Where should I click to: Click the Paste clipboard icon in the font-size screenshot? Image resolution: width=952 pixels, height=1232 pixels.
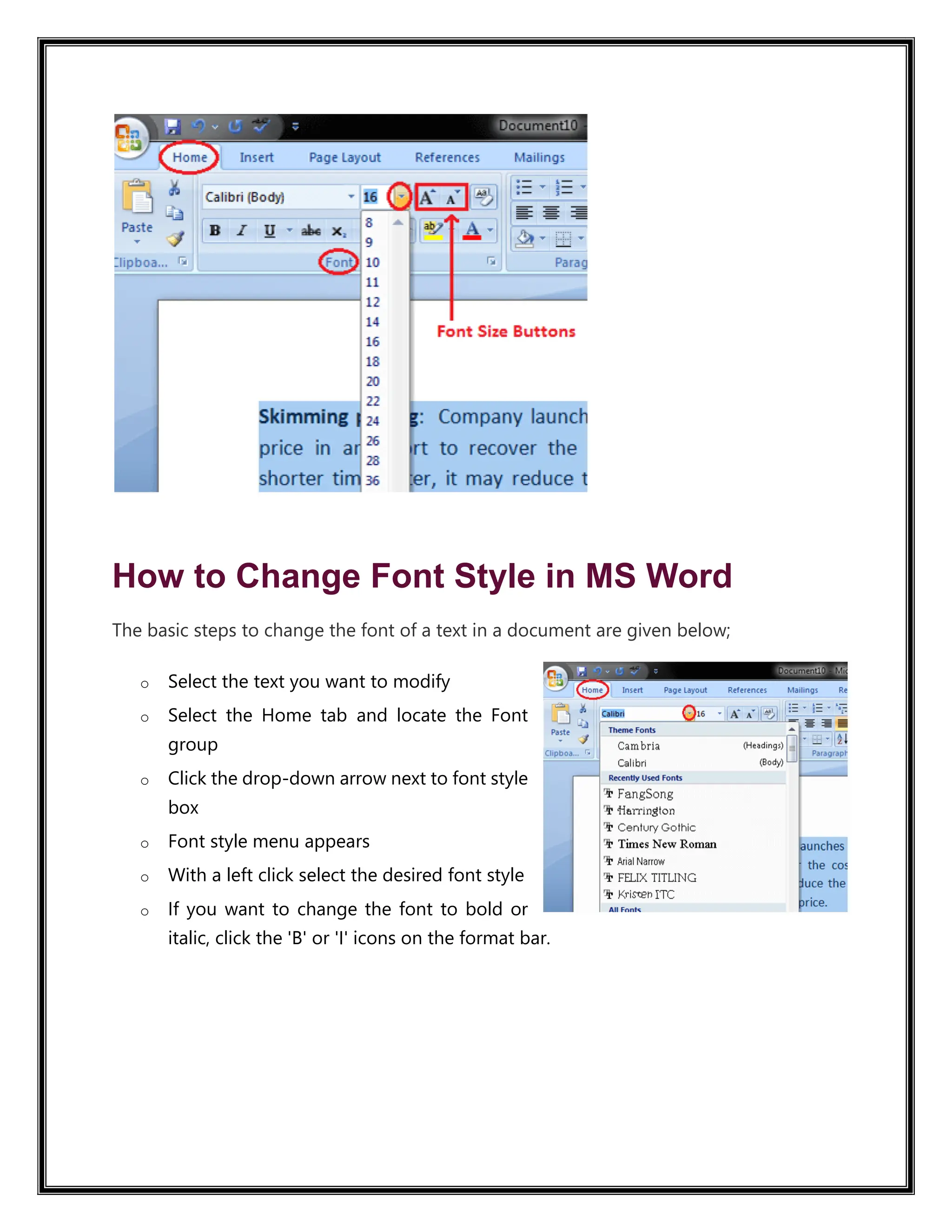[137, 196]
